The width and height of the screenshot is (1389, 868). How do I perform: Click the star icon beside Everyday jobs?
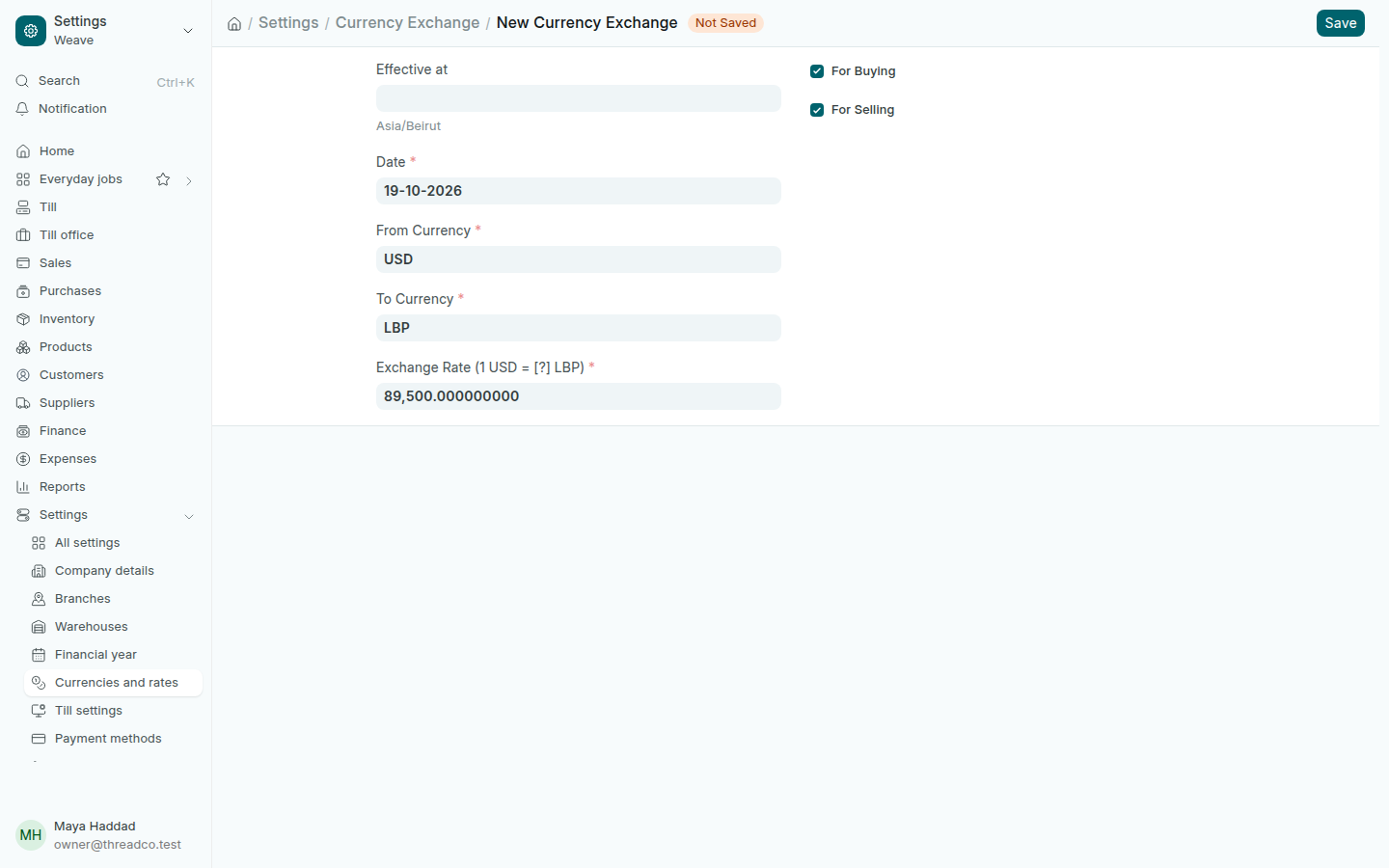[x=163, y=179]
